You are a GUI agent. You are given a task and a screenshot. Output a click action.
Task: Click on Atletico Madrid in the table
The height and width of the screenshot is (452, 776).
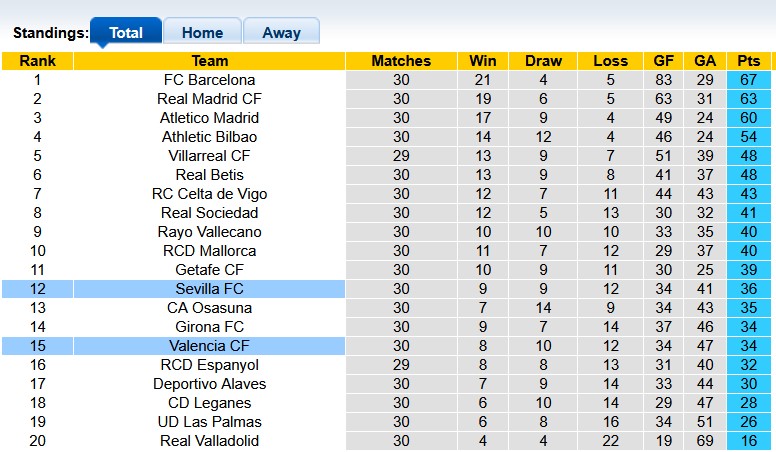pos(210,118)
